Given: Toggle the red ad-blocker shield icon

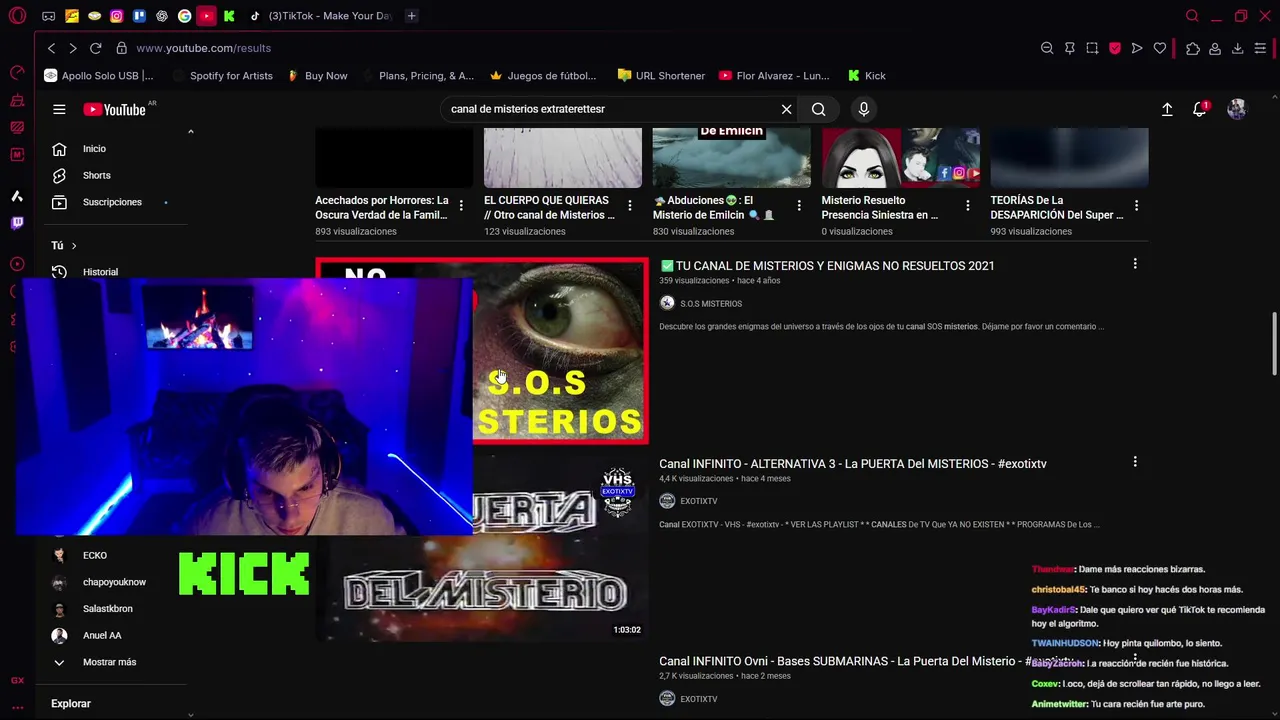Looking at the screenshot, I should tap(1114, 48).
